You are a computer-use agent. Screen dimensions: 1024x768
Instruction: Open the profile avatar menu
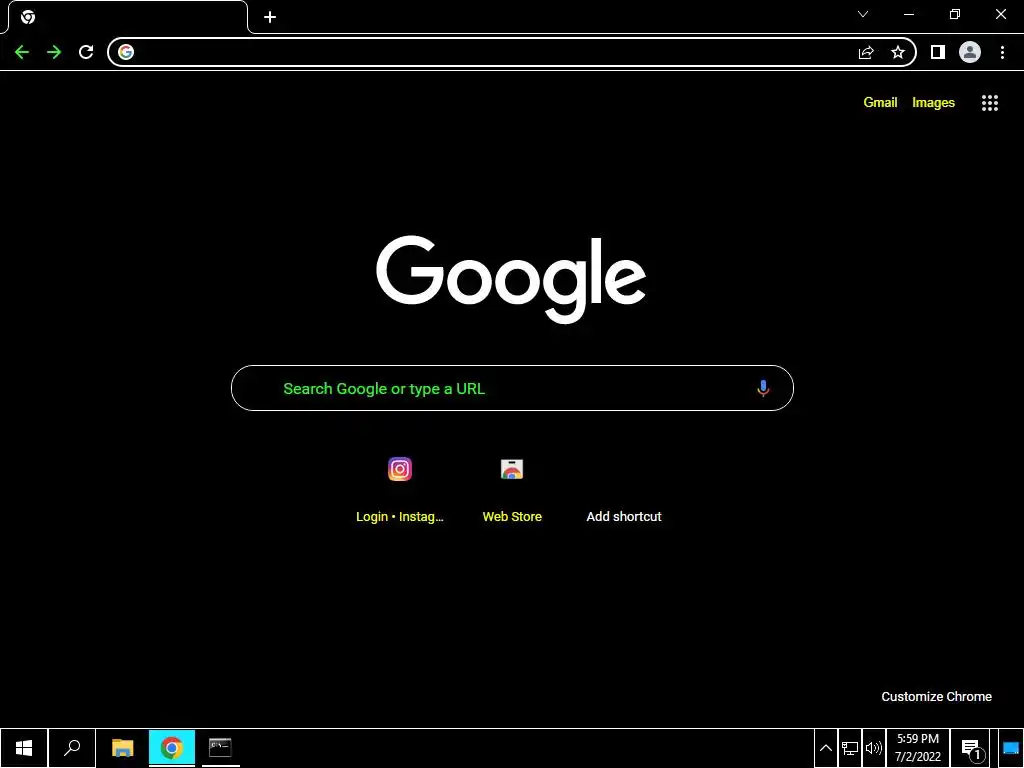point(970,52)
